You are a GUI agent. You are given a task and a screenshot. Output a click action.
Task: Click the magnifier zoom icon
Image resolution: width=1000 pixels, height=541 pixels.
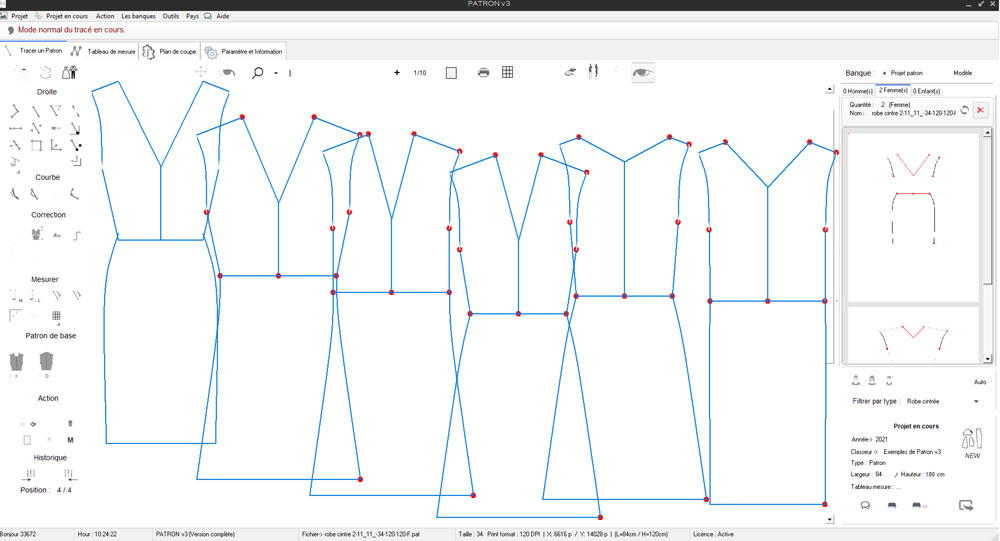click(x=258, y=73)
